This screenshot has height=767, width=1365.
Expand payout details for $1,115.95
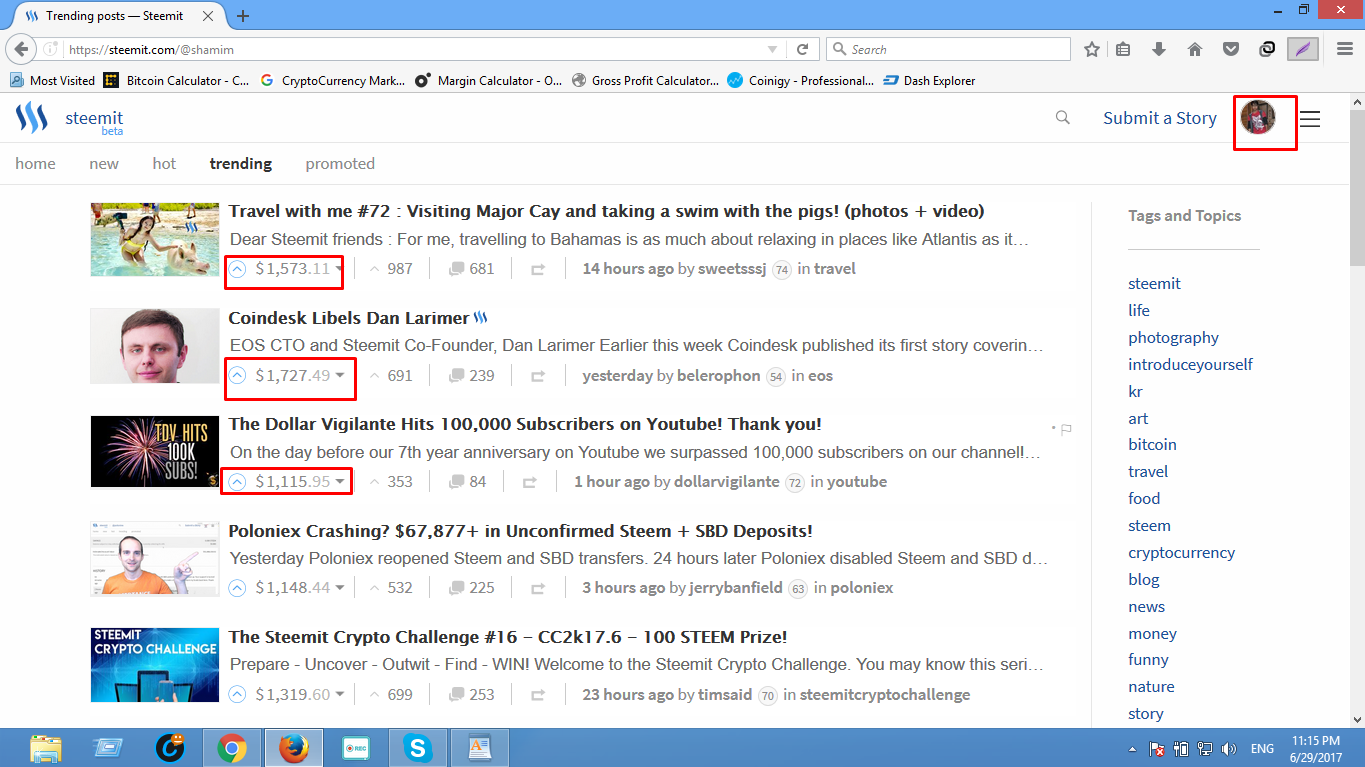click(x=340, y=482)
